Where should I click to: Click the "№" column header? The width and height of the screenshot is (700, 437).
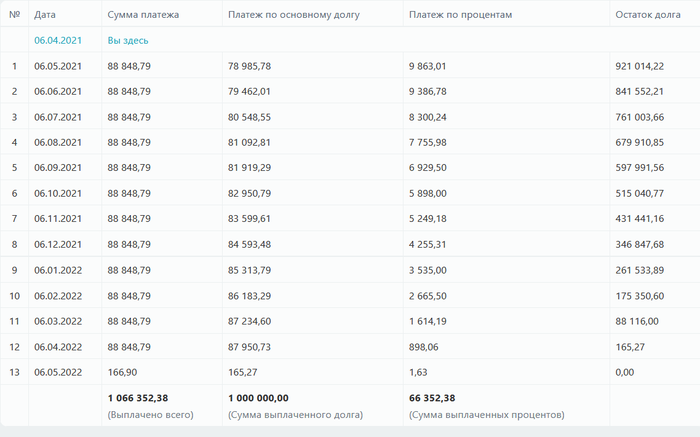[x=14, y=15]
